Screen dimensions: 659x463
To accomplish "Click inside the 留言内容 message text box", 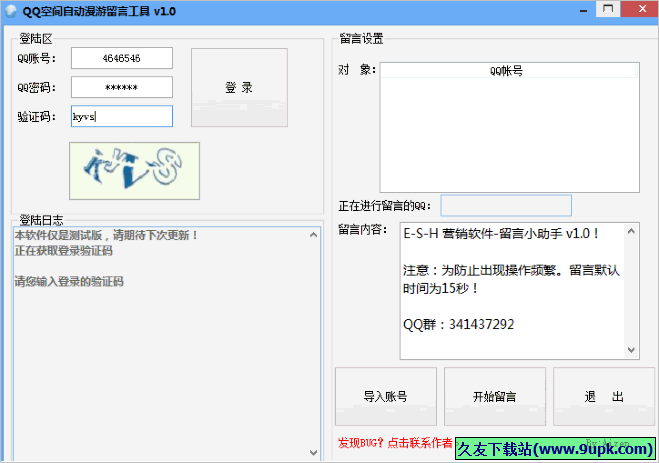I will (x=512, y=291).
